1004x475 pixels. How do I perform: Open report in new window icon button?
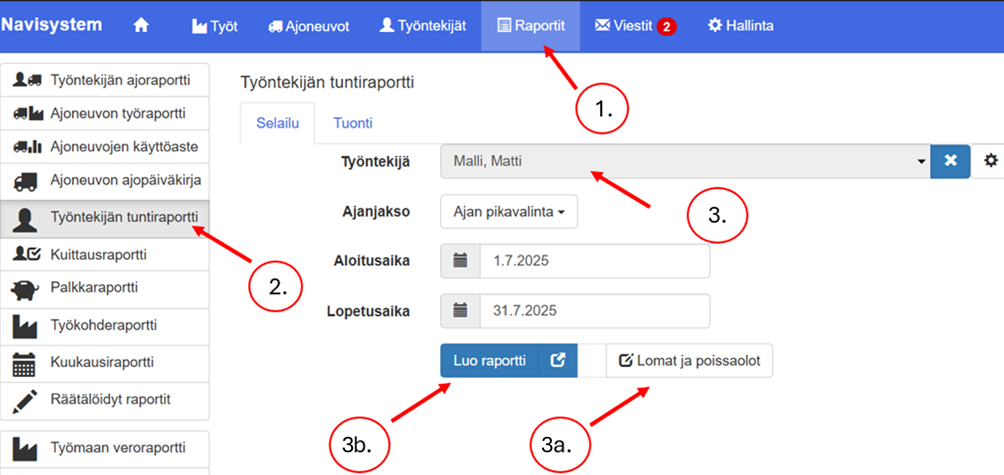558,361
